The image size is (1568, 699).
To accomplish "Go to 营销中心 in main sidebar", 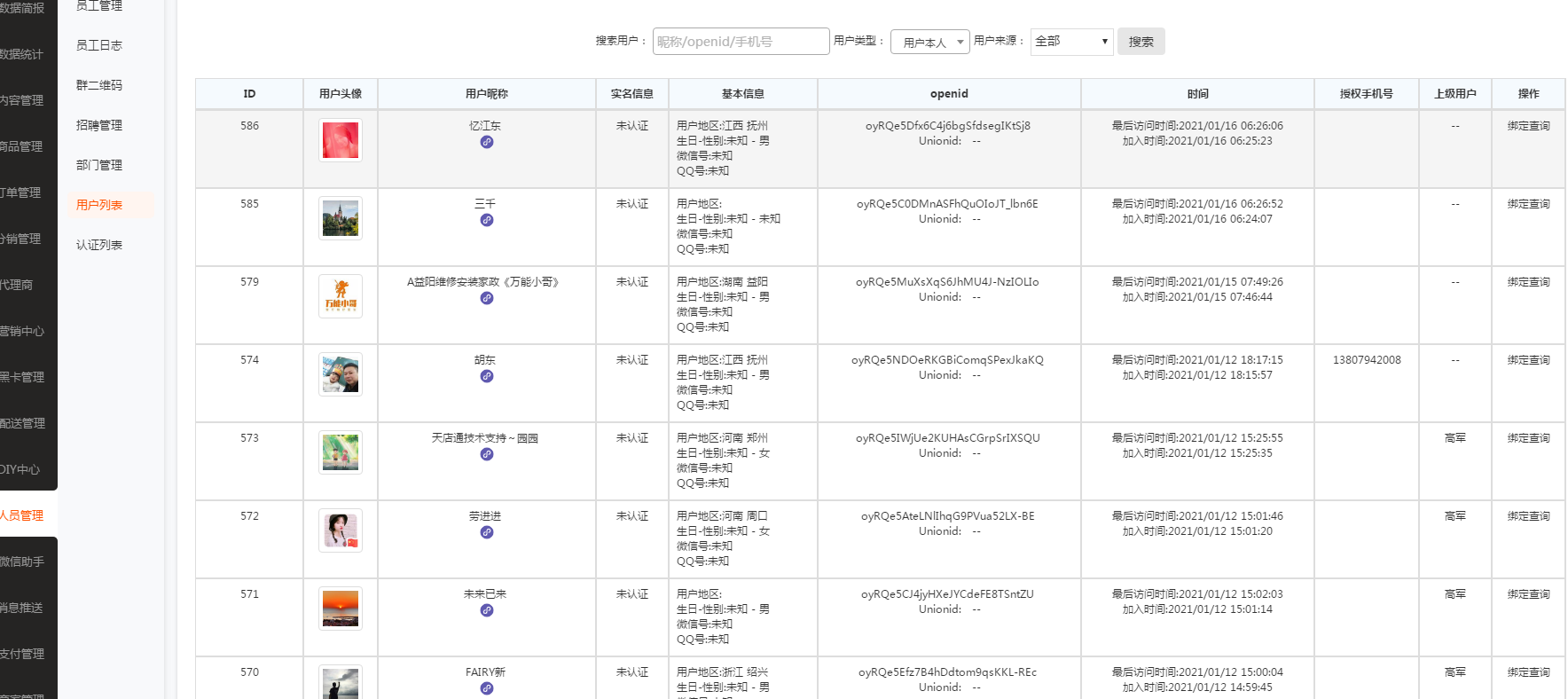I will pyautogui.click(x=22, y=331).
